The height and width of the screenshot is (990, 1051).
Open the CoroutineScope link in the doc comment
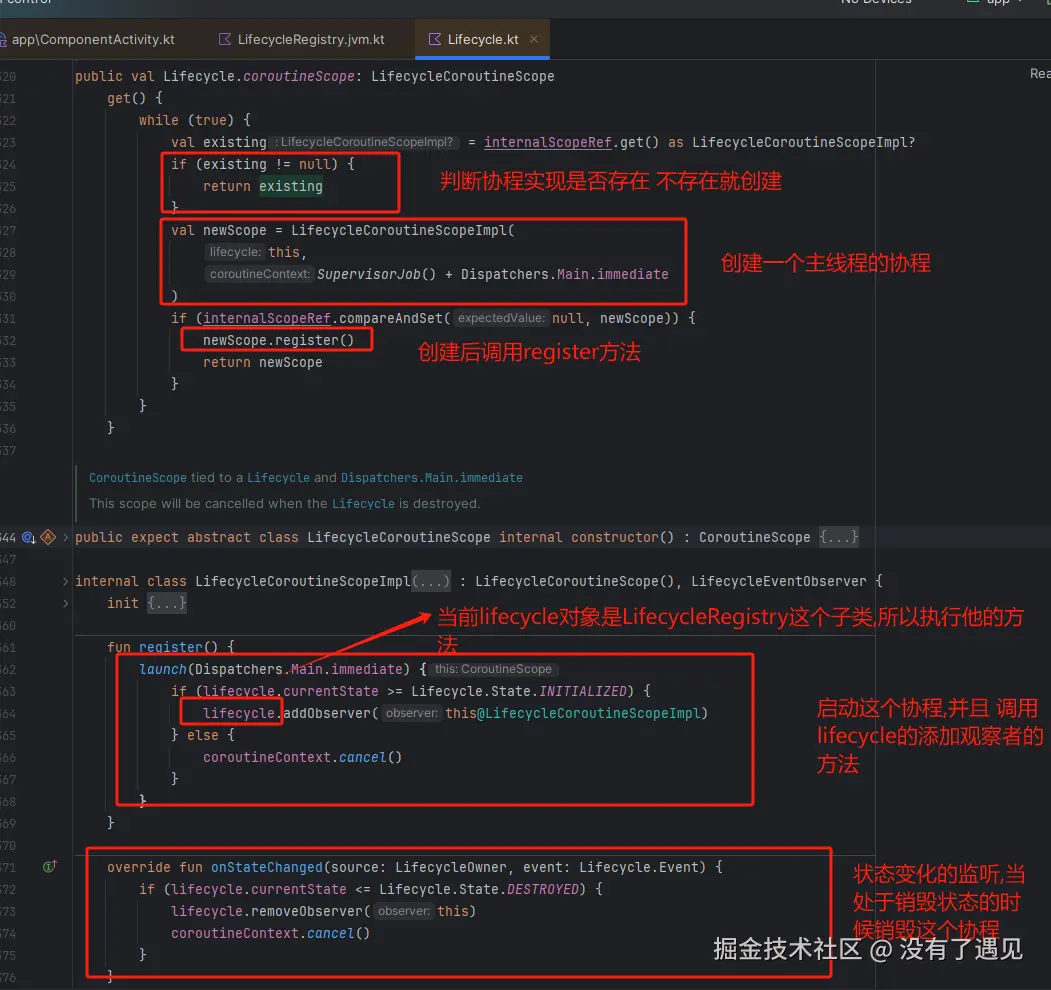[137, 478]
